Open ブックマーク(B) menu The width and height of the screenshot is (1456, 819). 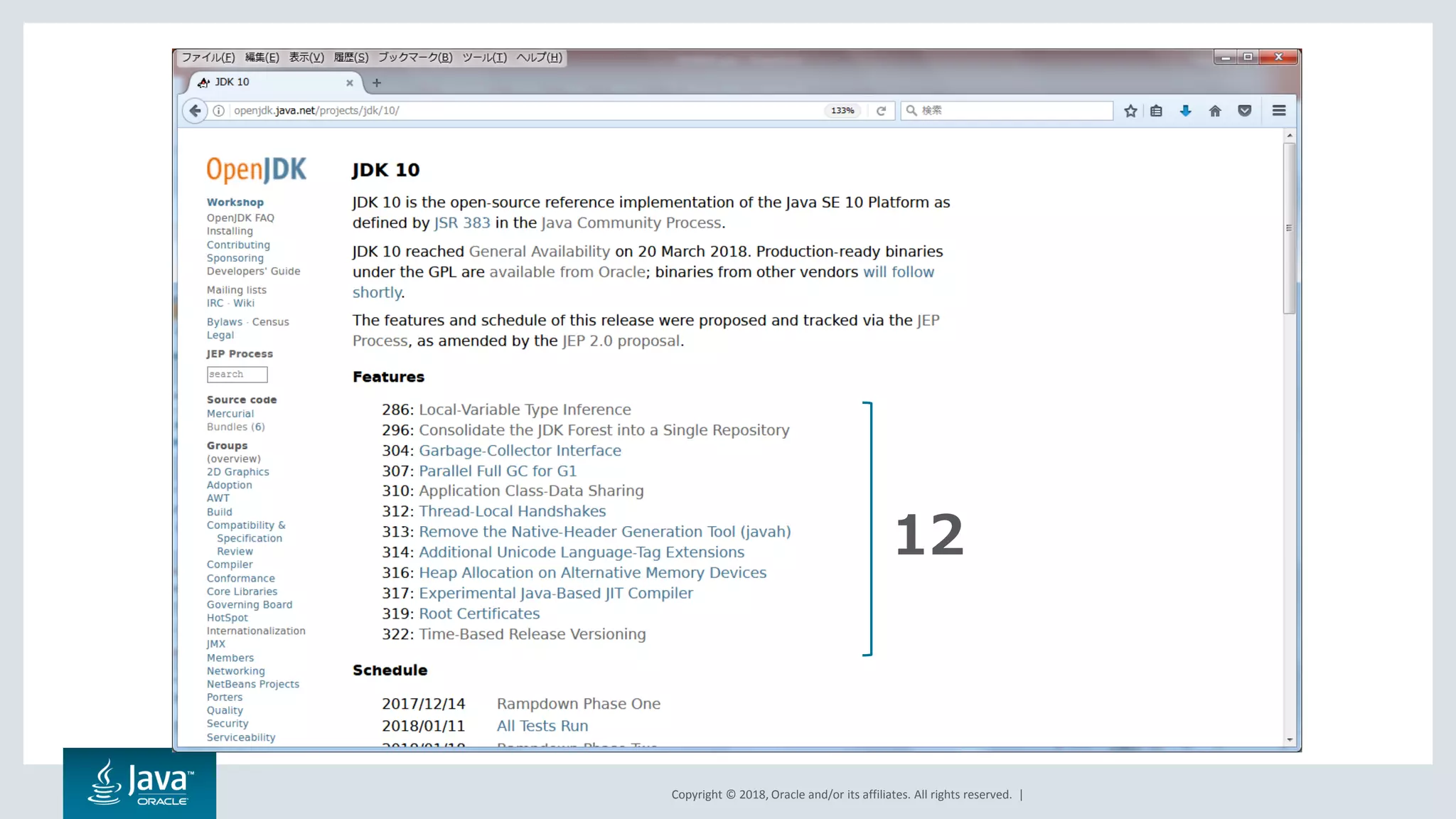click(415, 58)
